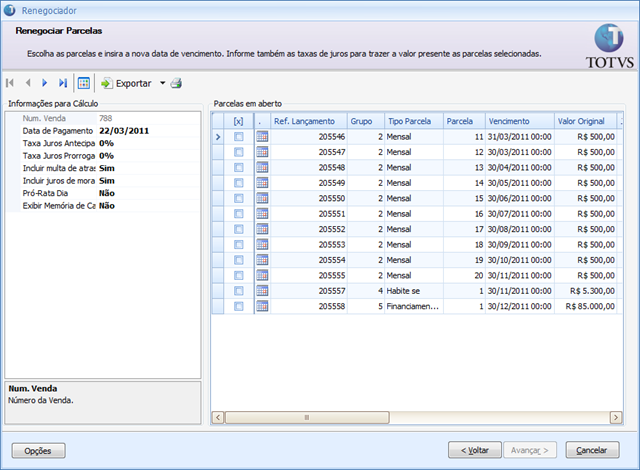640x470 pixels.
Task: Sort by Ref. Lançamento column header
Action: (309, 121)
